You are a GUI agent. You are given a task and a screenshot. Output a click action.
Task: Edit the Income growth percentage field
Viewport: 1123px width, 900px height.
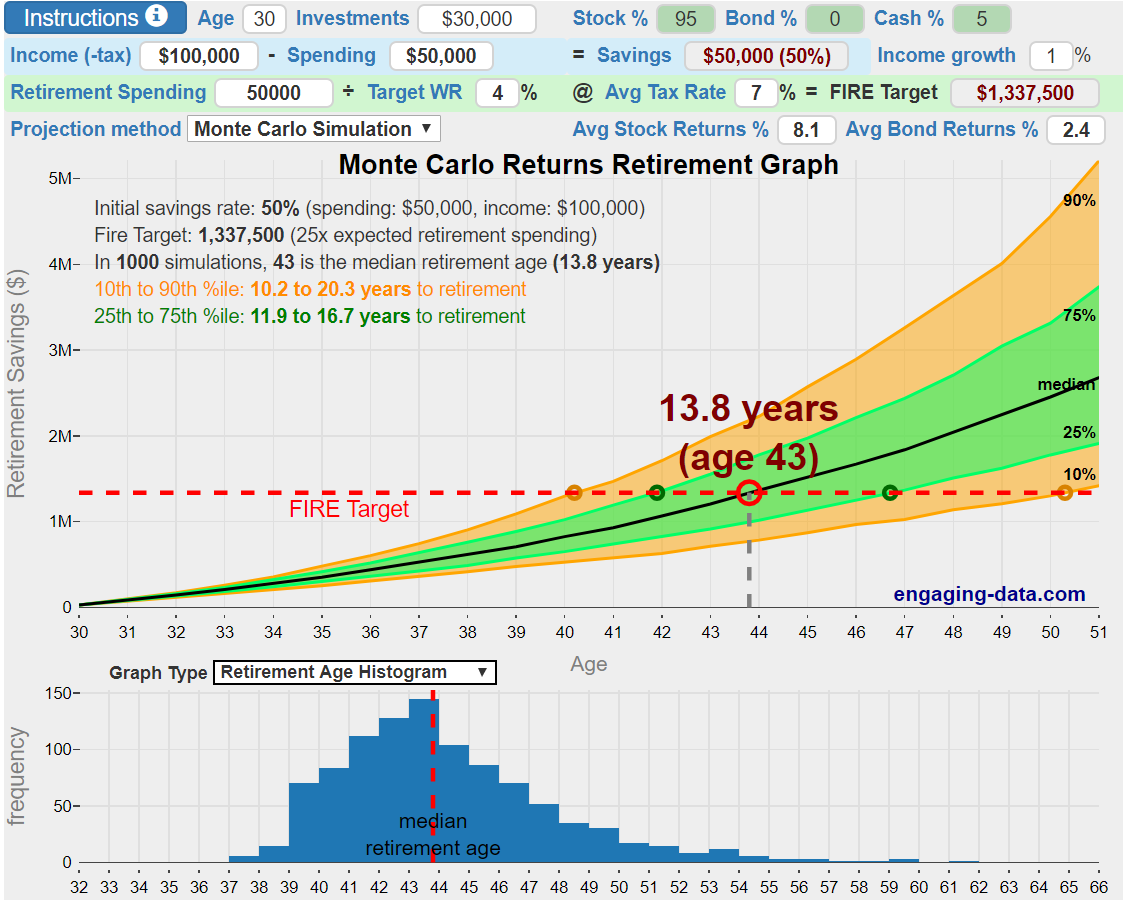[x=1051, y=56]
